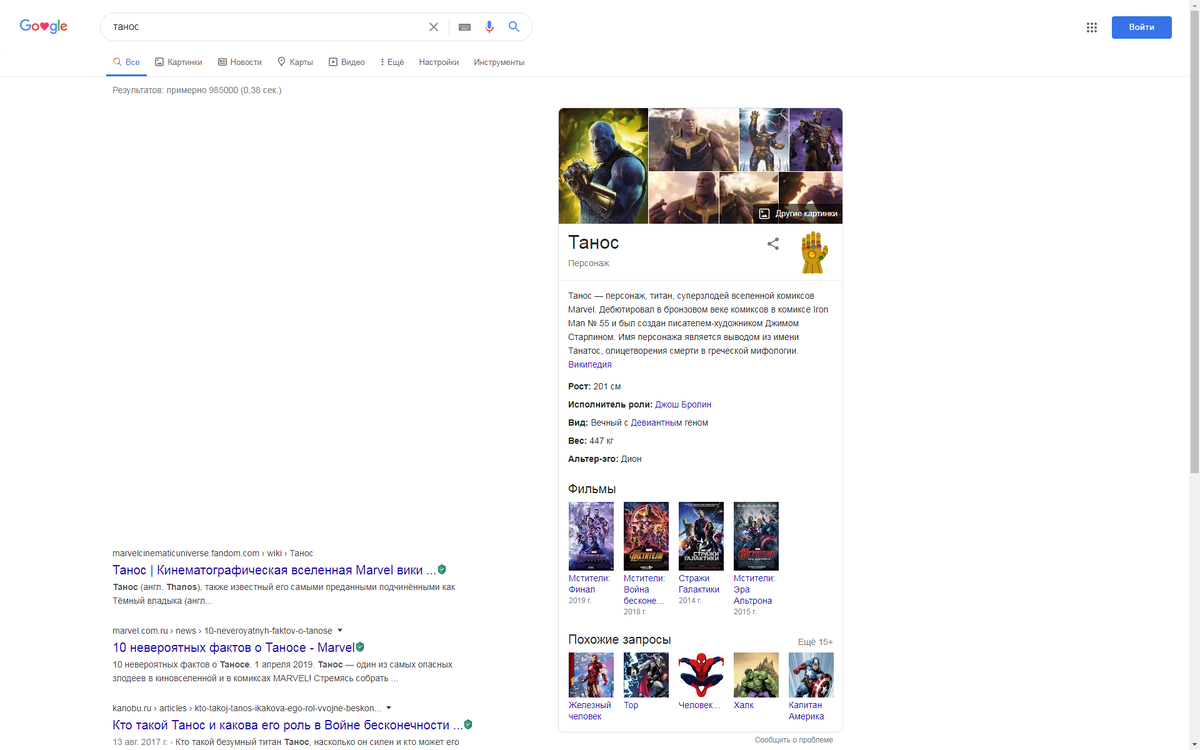Click the Альтер-эго: Дион fact
Viewport: 1200px width, 750px height.
[x=605, y=459]
